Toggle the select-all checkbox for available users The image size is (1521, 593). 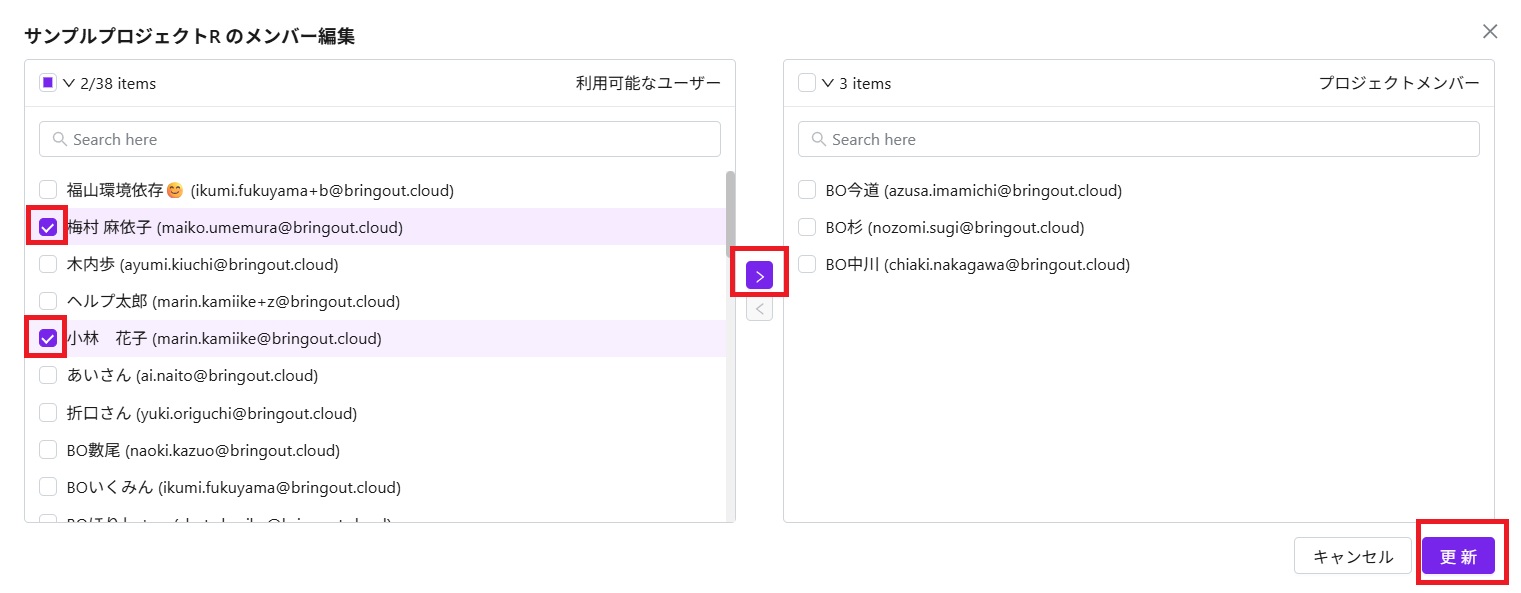[48, 83]
